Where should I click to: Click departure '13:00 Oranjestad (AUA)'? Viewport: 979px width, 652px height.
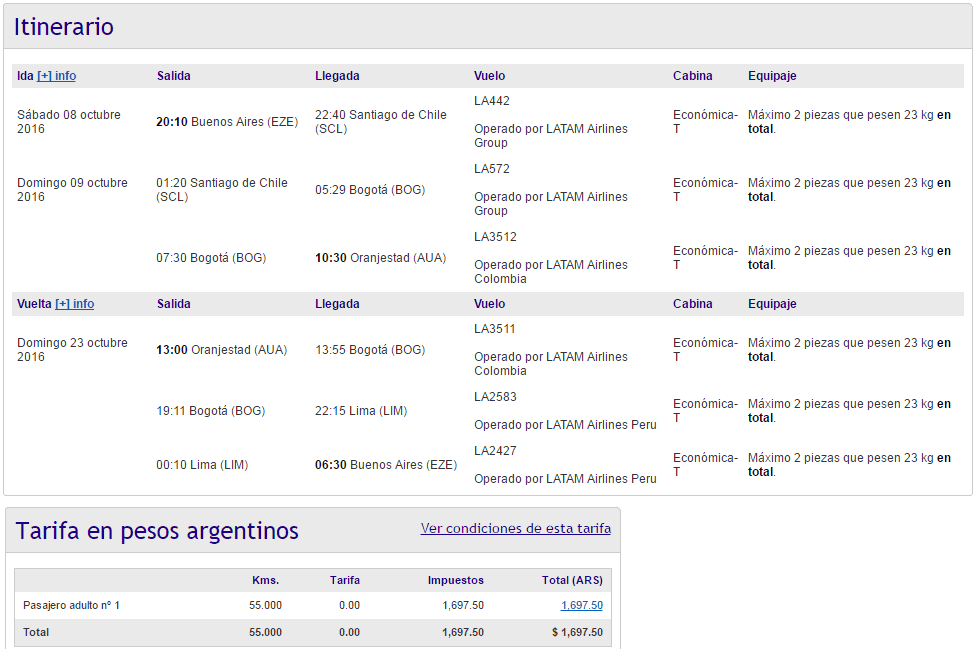click(222, 350)
